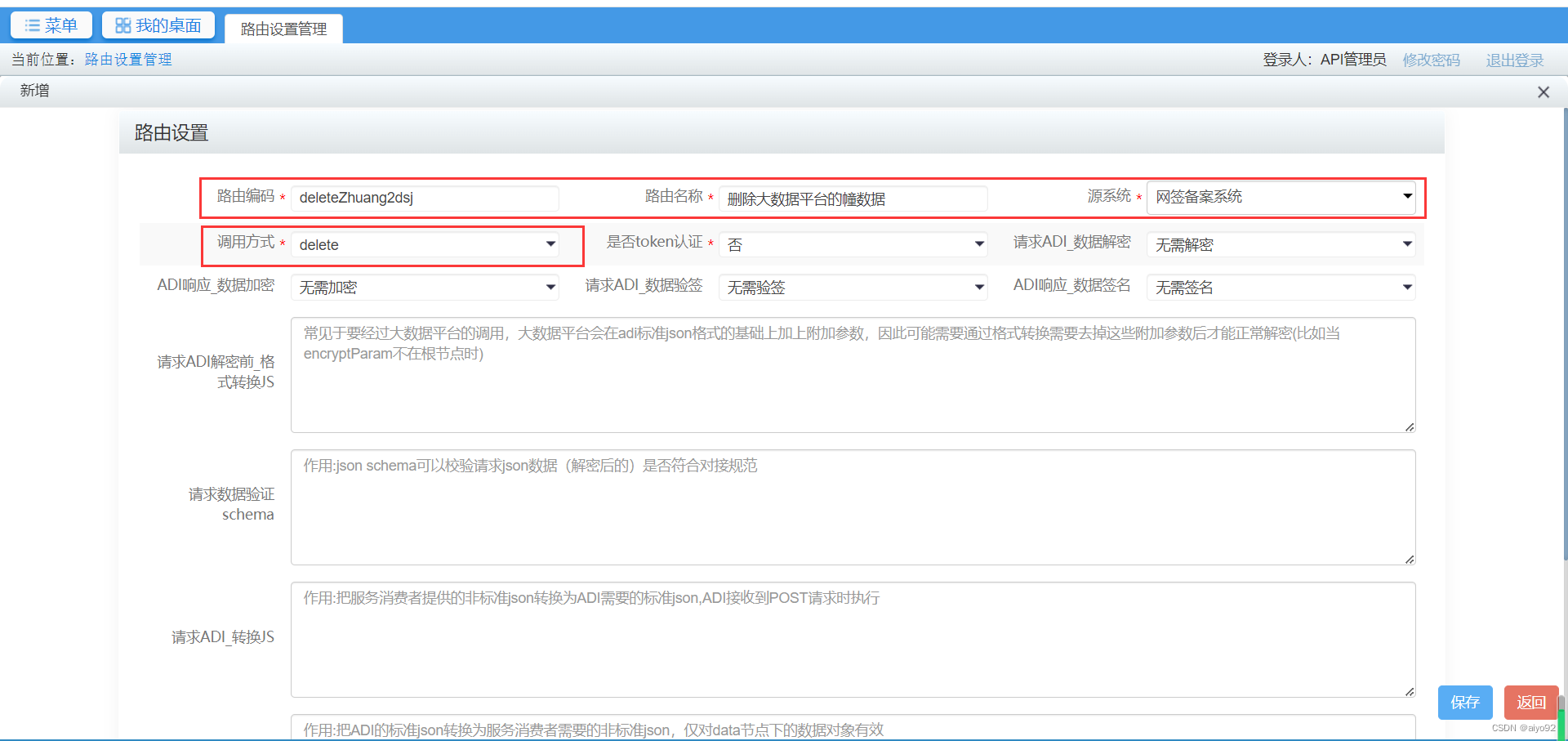Click the grid icon on 我的桌面
1568x741 pixels.
pyautogui.click(x=123, y=25)
